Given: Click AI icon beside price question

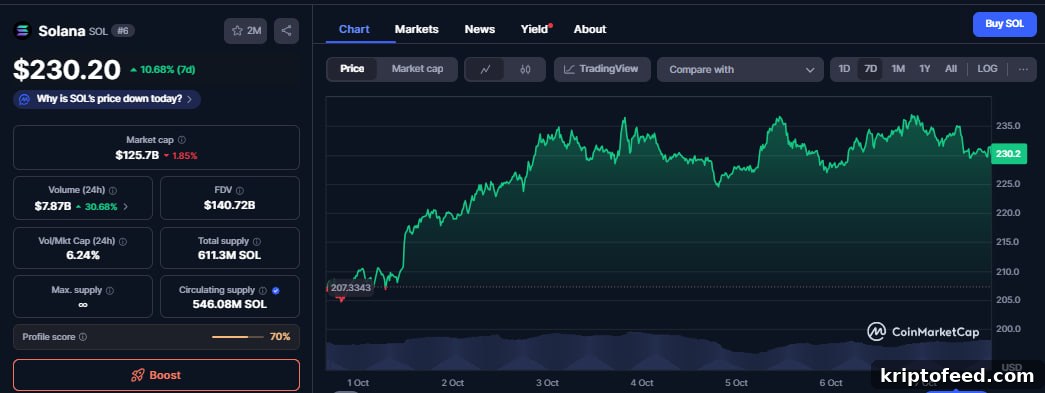Looking at the screenshot, I should pos(24,99).
